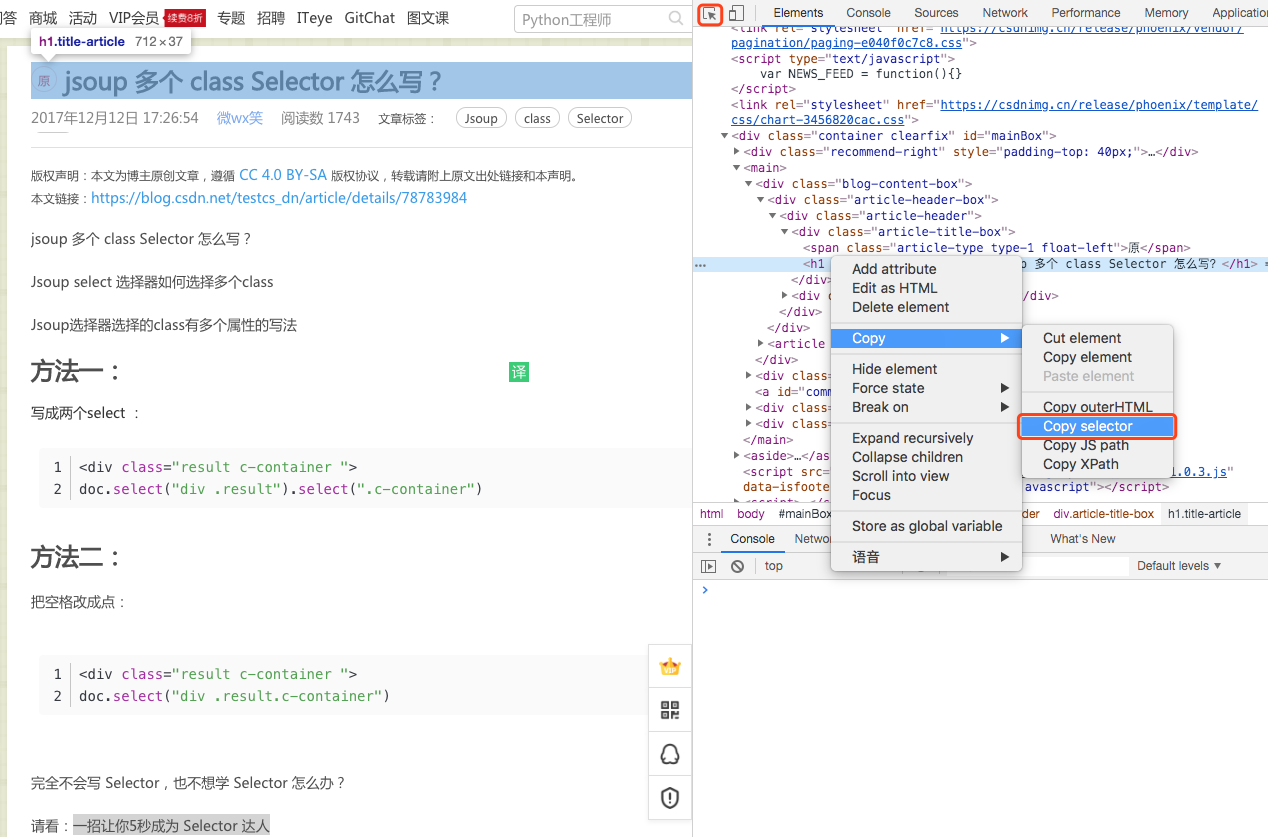Clear the console with the ban icon
Image resolution: width=1268 pixels, height=837 pixels.
(x=737, y=566)
